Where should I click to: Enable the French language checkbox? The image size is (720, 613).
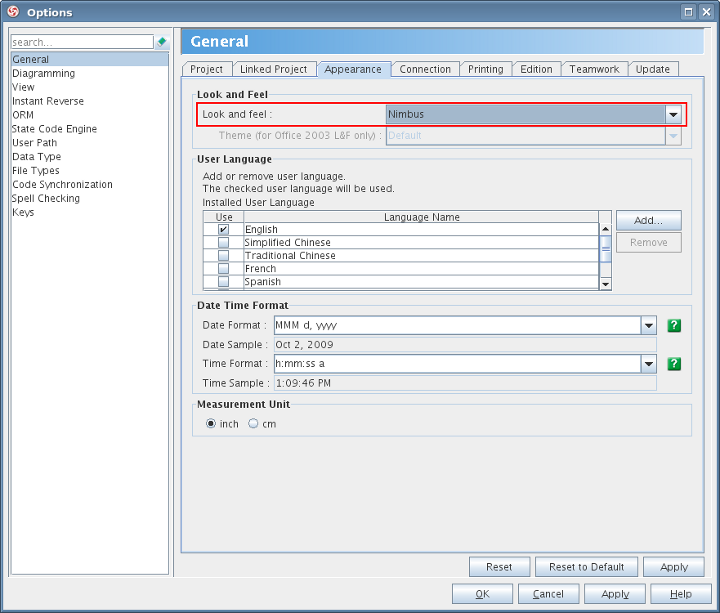click(x=223, y=268)
